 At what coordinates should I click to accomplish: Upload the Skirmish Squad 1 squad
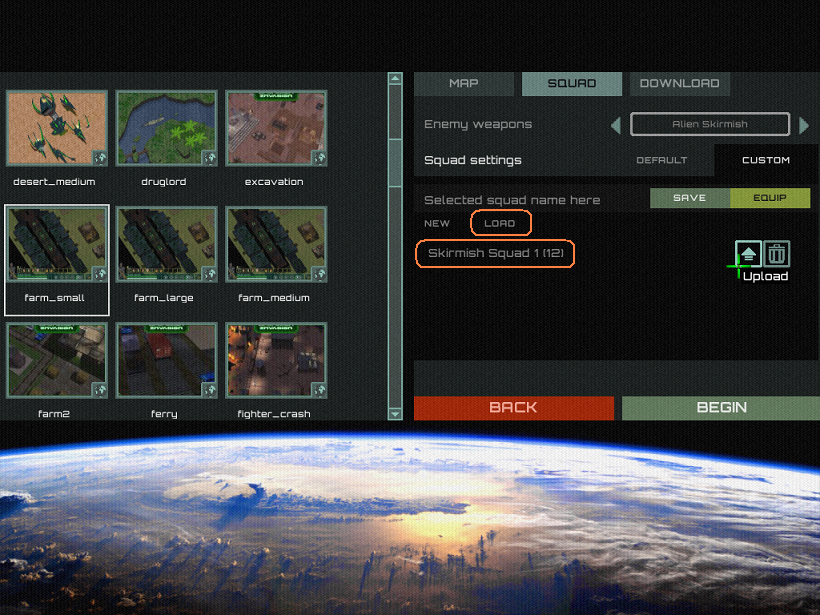748,254
